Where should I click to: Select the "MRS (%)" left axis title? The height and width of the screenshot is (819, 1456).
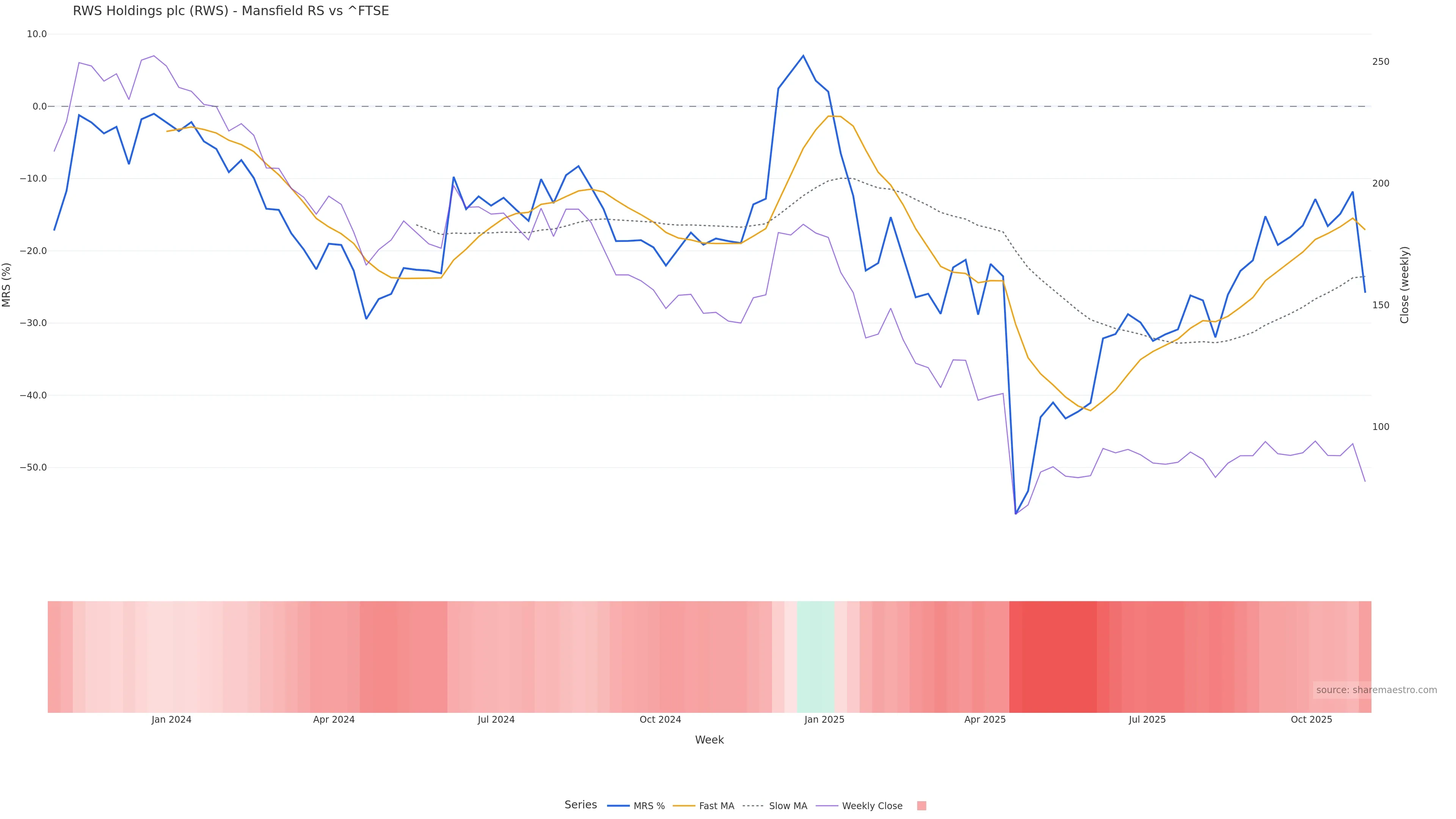tap(7, 285)
